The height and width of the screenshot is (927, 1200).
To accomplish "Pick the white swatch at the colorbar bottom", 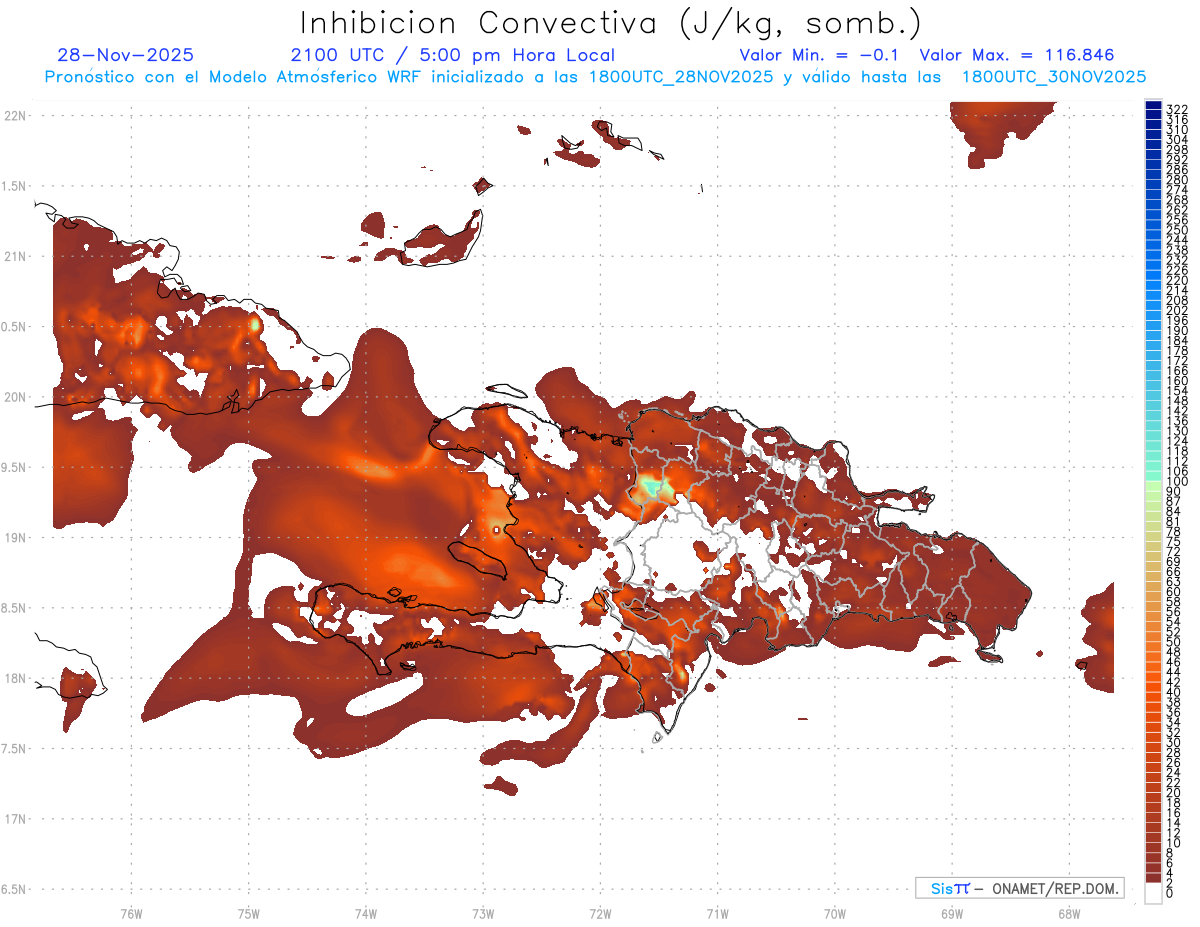I will [1154, 893].
